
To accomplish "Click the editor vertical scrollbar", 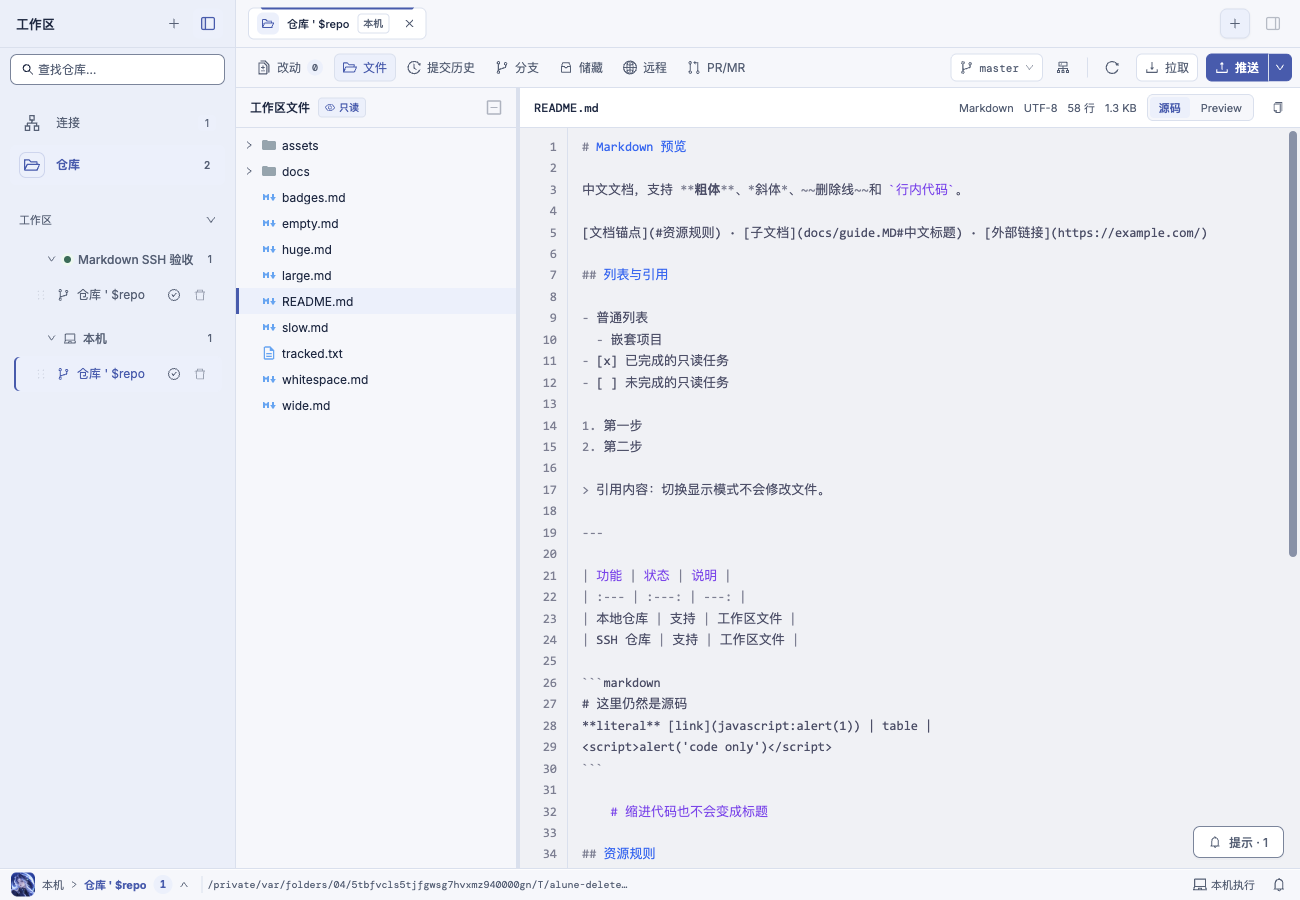I will click(x=1293, y=343).
